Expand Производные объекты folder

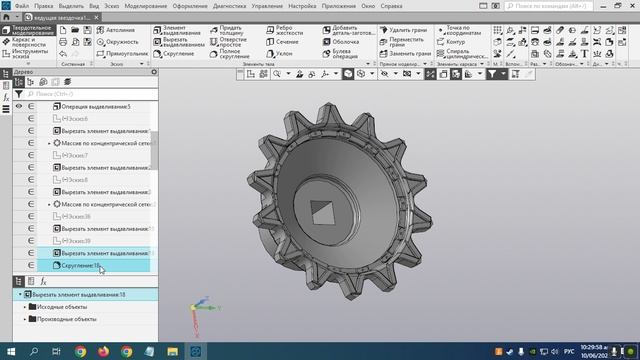coord(25,319)
